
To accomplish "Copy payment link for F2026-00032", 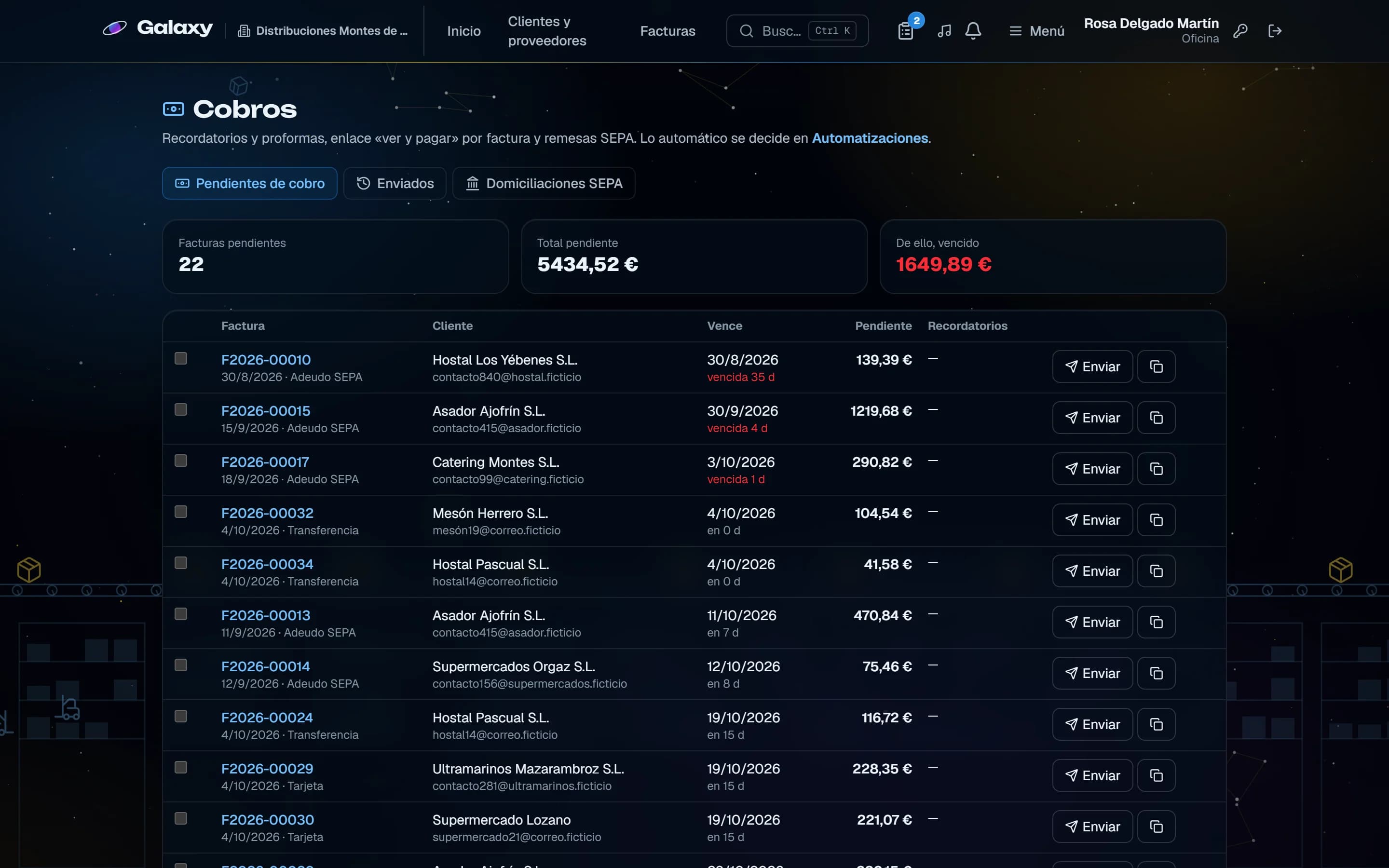I will (1157, 519).
